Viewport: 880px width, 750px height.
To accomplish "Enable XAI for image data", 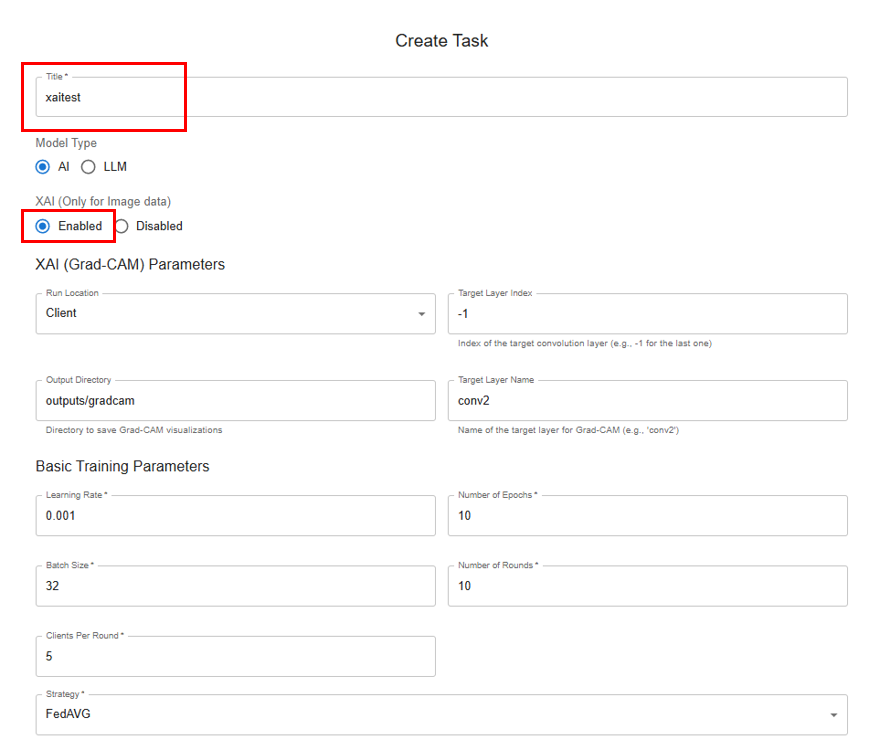I will click(43, 226).
